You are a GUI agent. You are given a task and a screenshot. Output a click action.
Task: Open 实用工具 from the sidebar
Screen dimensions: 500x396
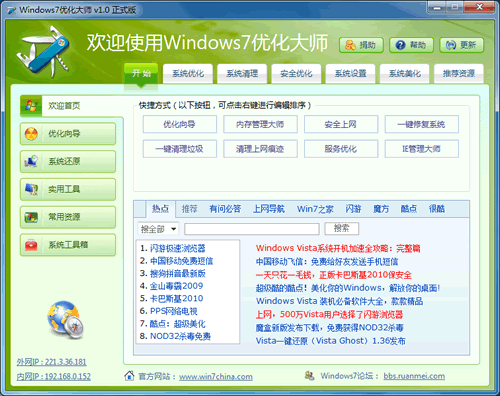[68, 189]
